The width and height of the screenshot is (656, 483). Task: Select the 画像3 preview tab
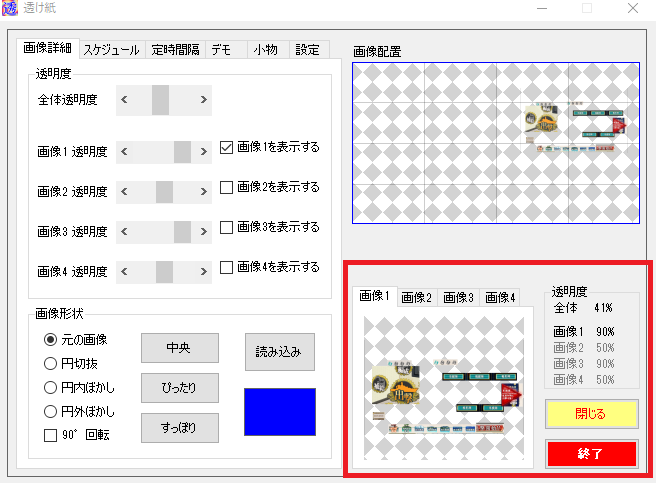pyautogui.click(x=459, y=298)
